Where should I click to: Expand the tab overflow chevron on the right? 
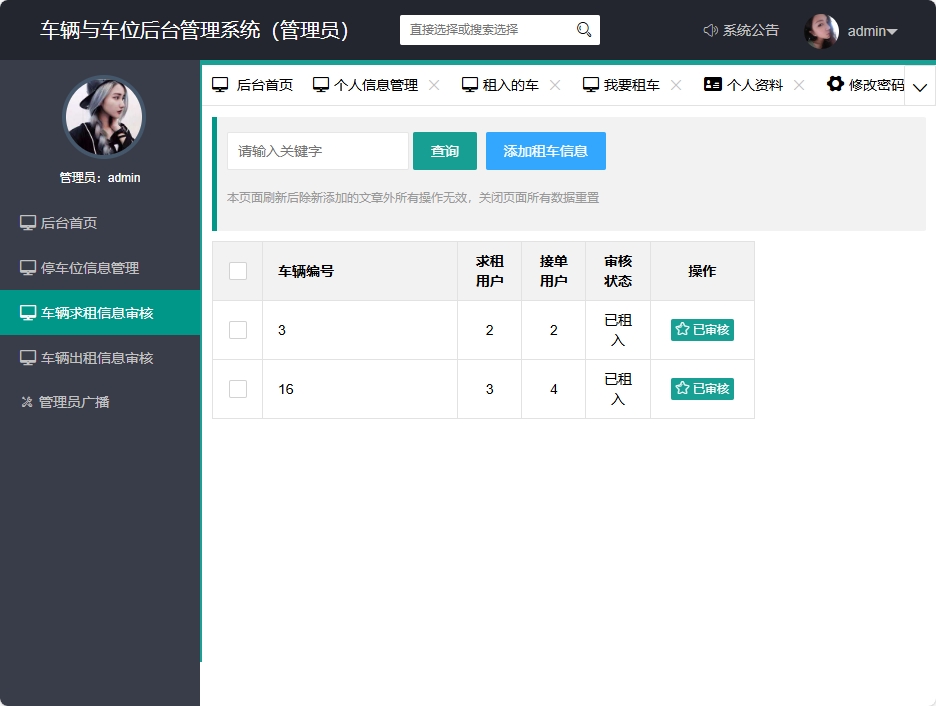tap(918, 88)
